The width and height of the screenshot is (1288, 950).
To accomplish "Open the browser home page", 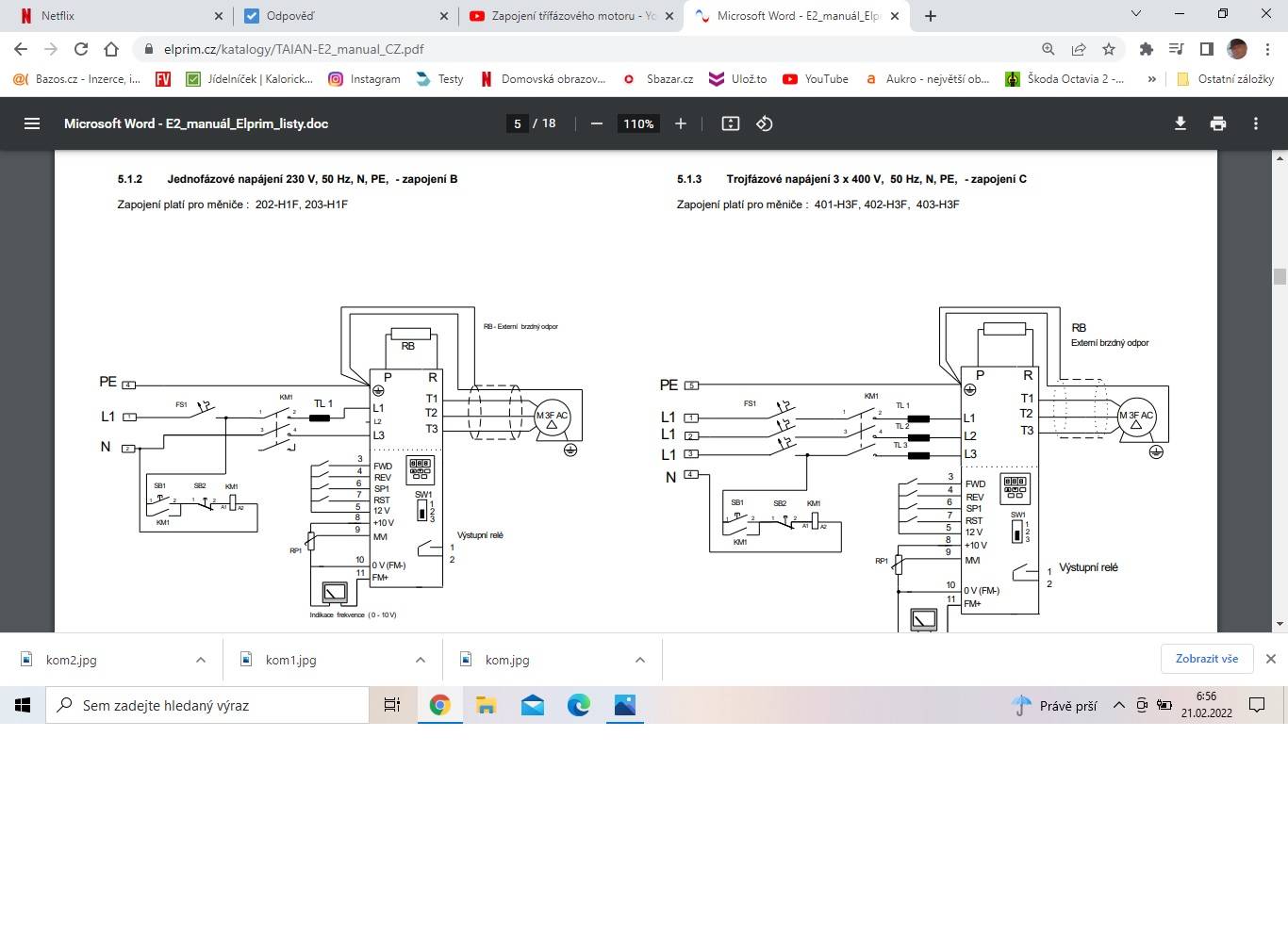I will (x=111, y=49).
